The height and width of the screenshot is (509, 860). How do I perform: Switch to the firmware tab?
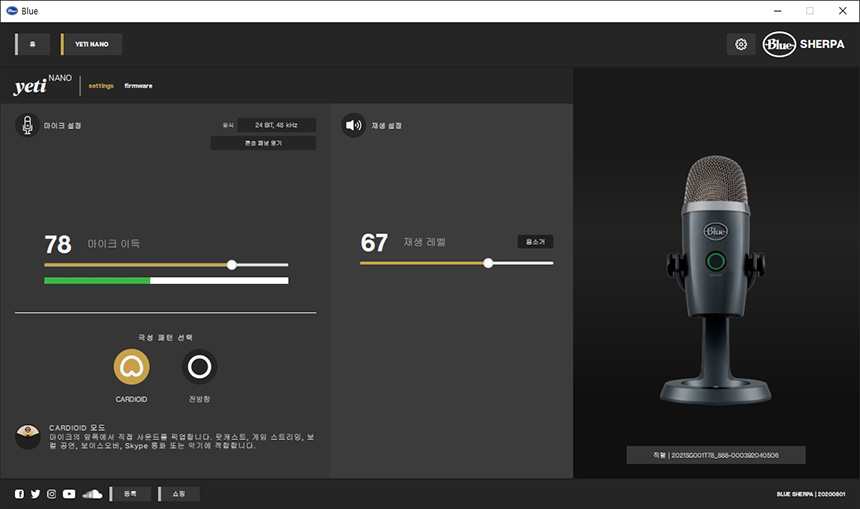coord(138,86)
